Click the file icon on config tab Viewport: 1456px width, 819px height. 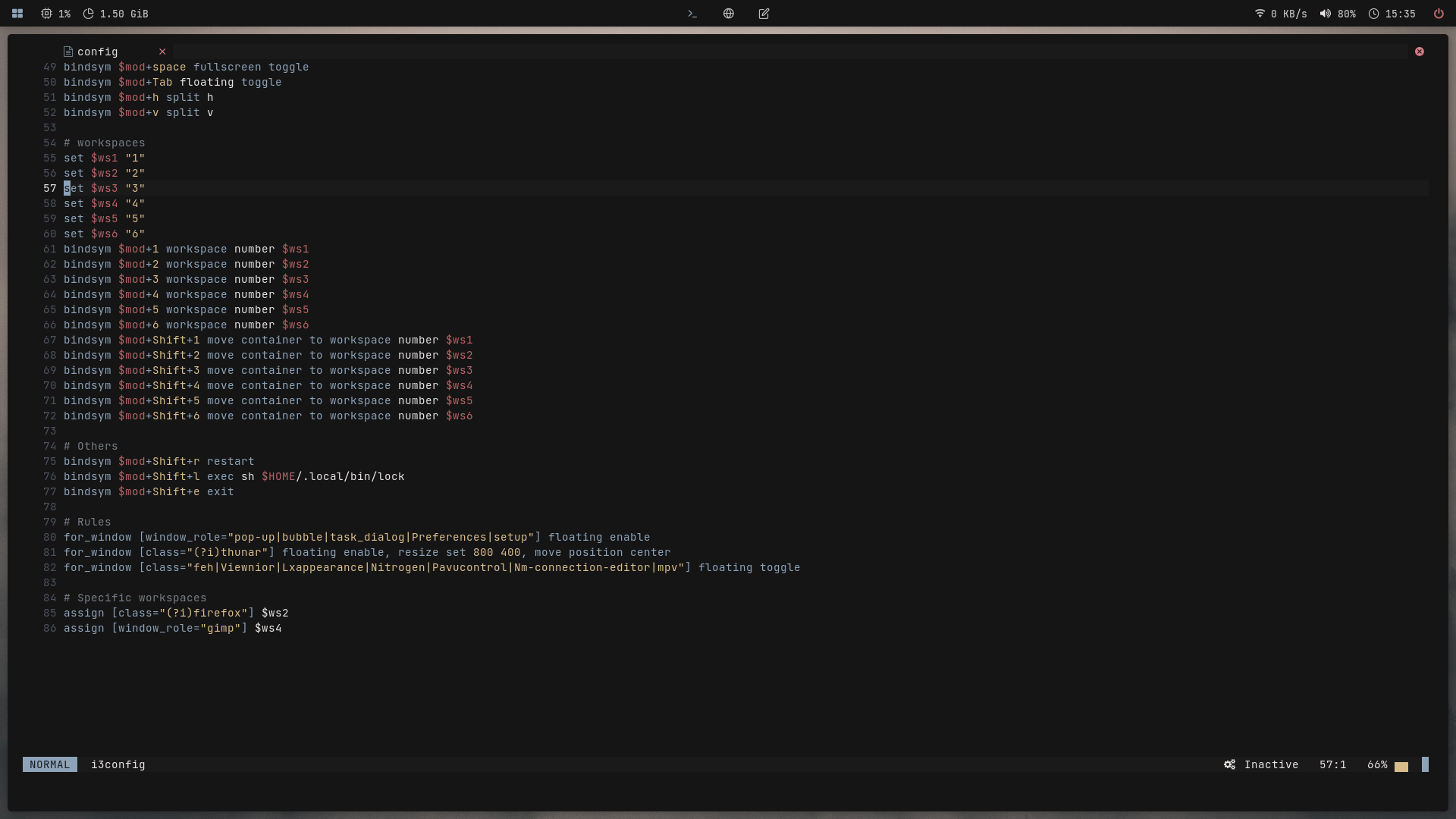coord(68,52)
